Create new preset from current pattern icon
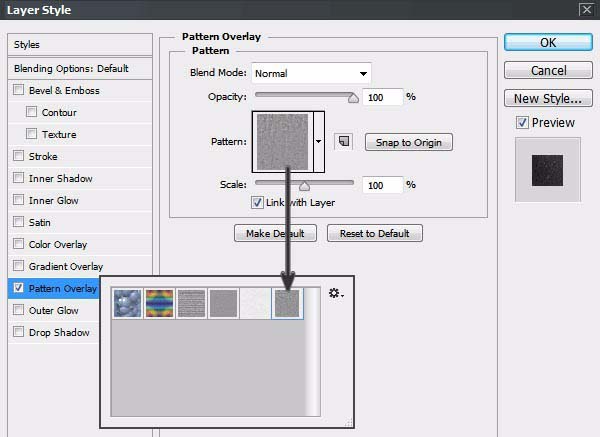 click(x=344, y=142)
